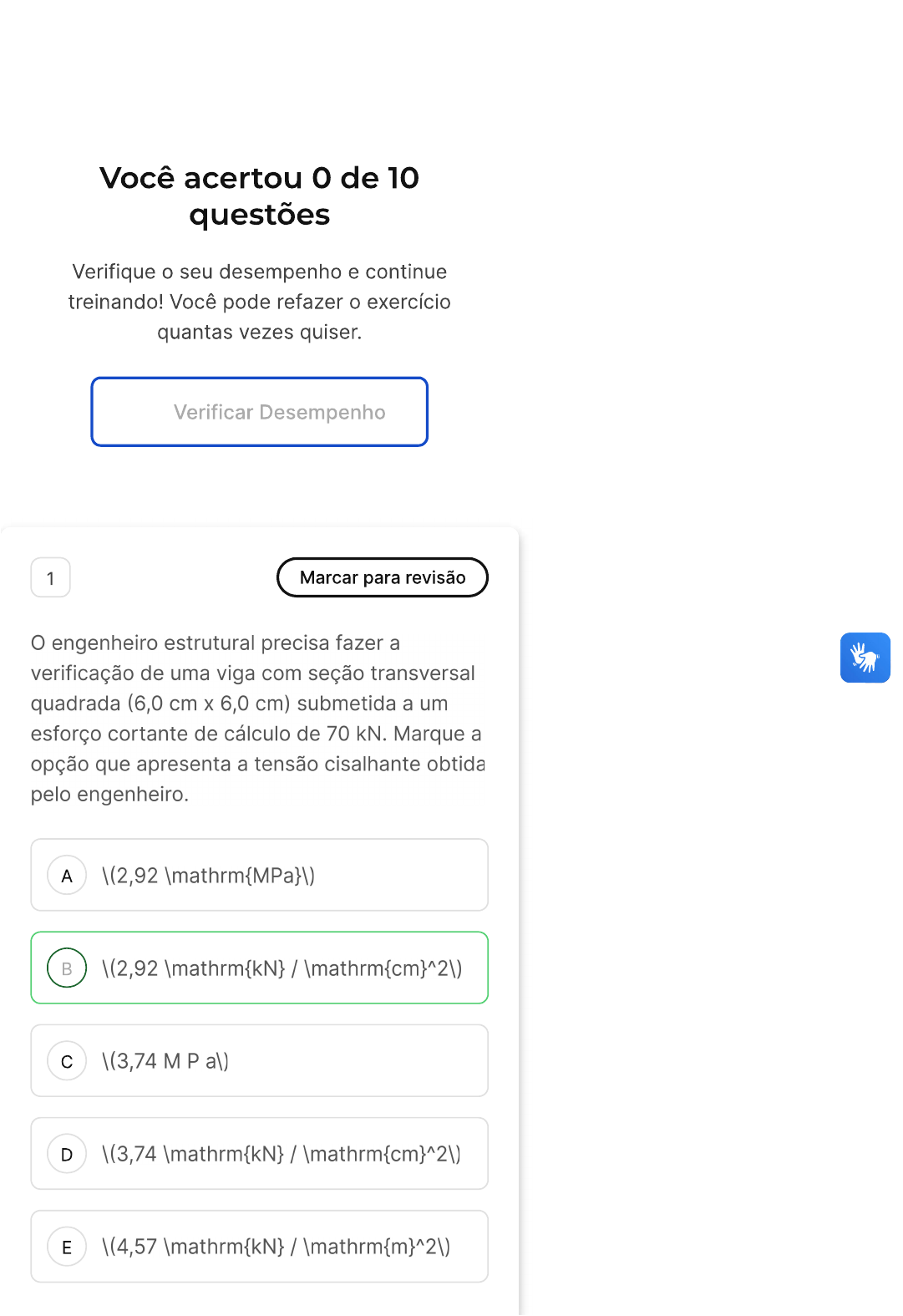The width and height of the screenshot is (903, 1316).
Task: Click the '70 kN' value in the question
Action: click(x=354, y=734)
